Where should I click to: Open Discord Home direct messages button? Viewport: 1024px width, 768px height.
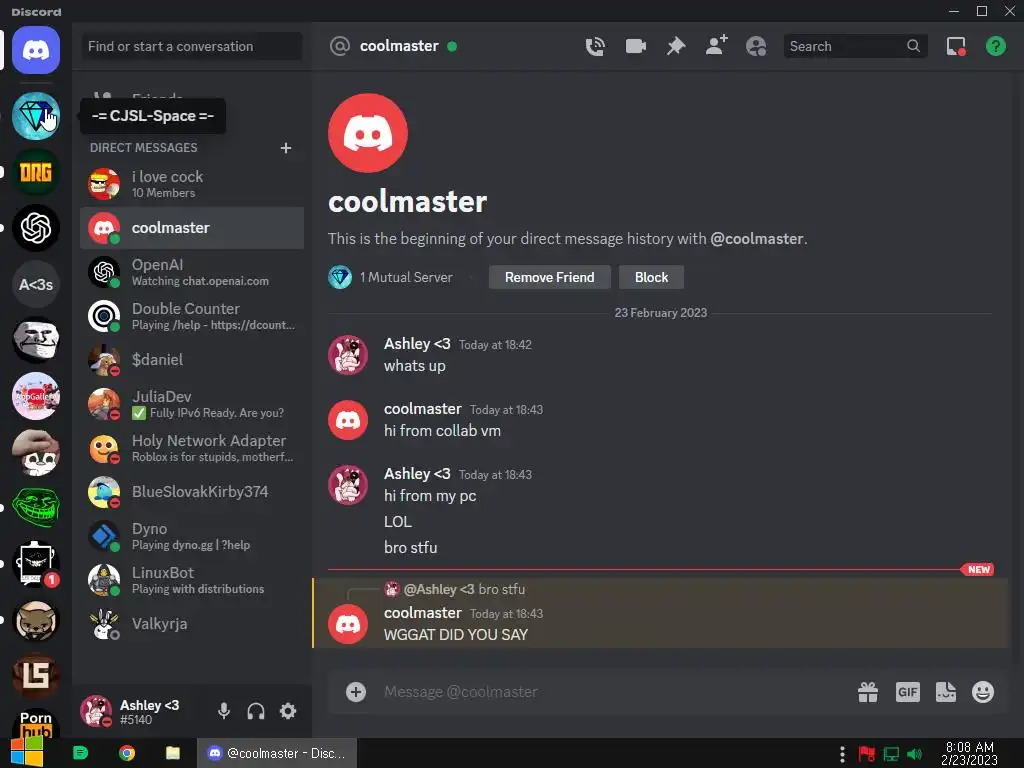click(36, 50)
